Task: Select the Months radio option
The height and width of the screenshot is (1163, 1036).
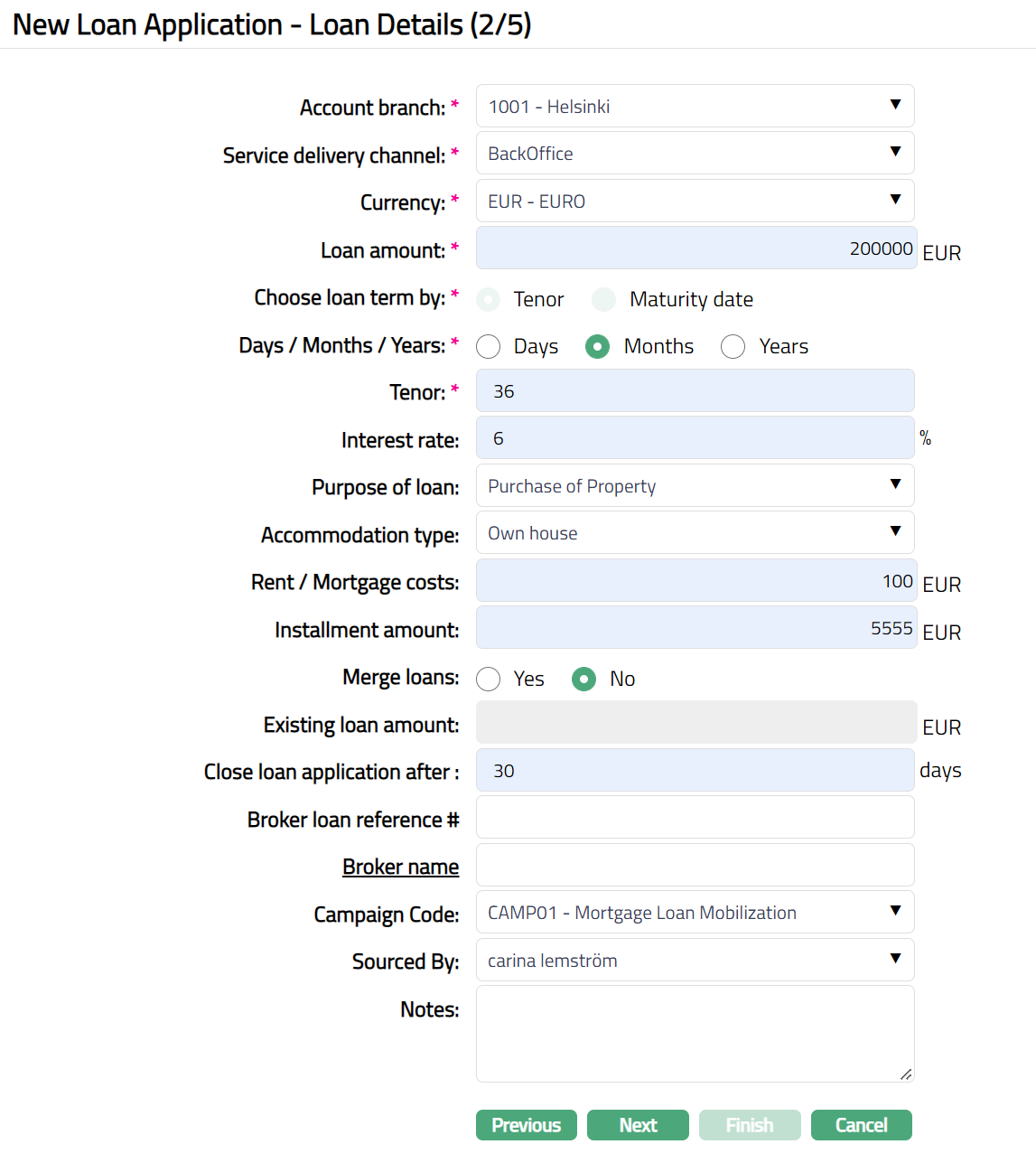Action: [598, 347]
